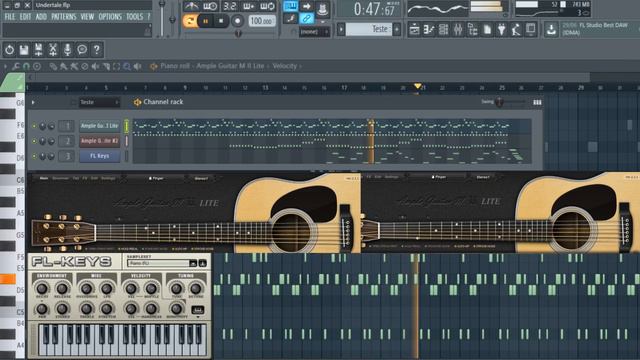Open the TOOLS menu
The image size is (640, 360).
pyautogui.click(x=134, y=17)
